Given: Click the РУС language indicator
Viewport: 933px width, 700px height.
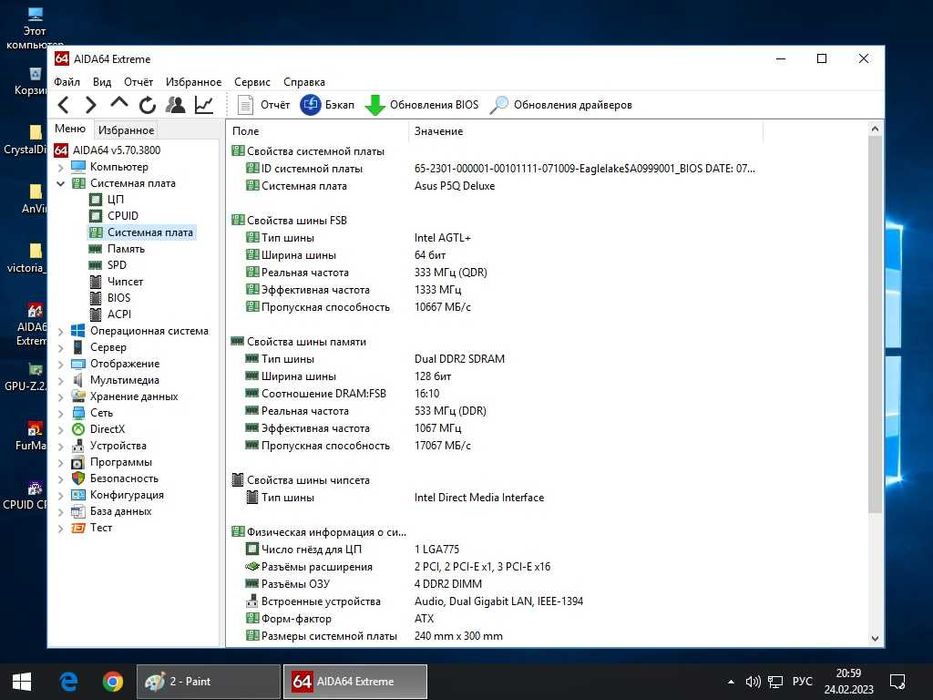Looking at the screenshot, I should (802, 682).
